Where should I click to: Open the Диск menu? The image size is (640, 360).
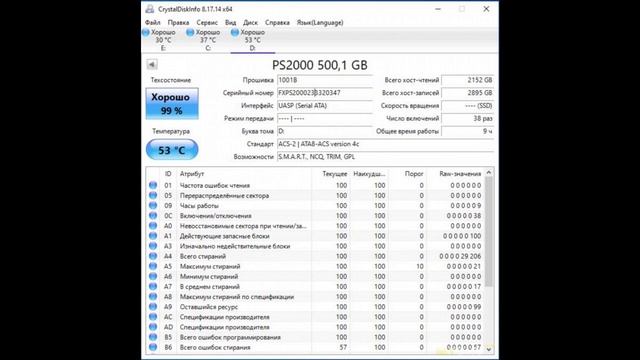[x=250, y=22]
